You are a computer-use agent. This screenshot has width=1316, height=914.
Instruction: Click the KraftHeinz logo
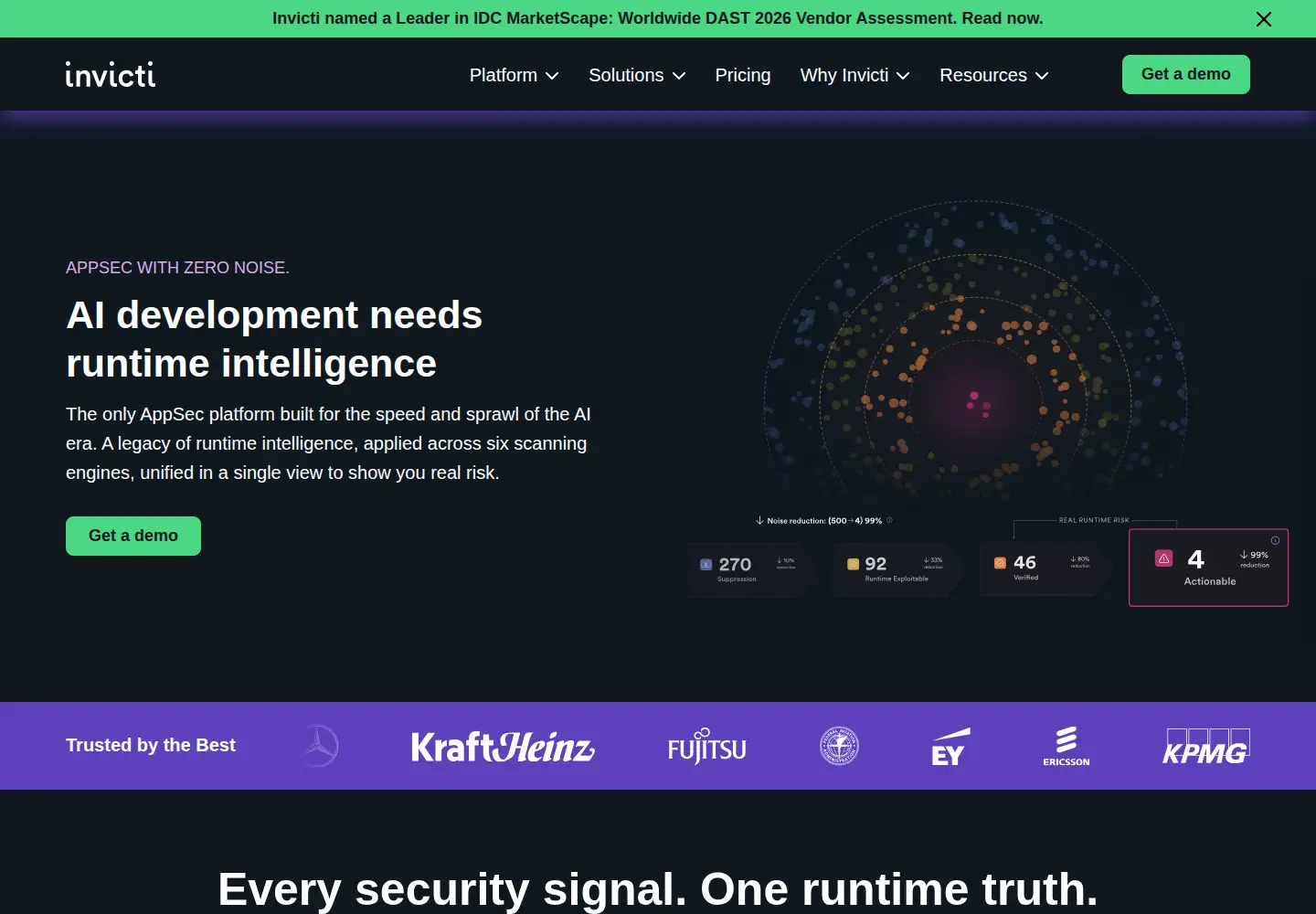point(503,747)
